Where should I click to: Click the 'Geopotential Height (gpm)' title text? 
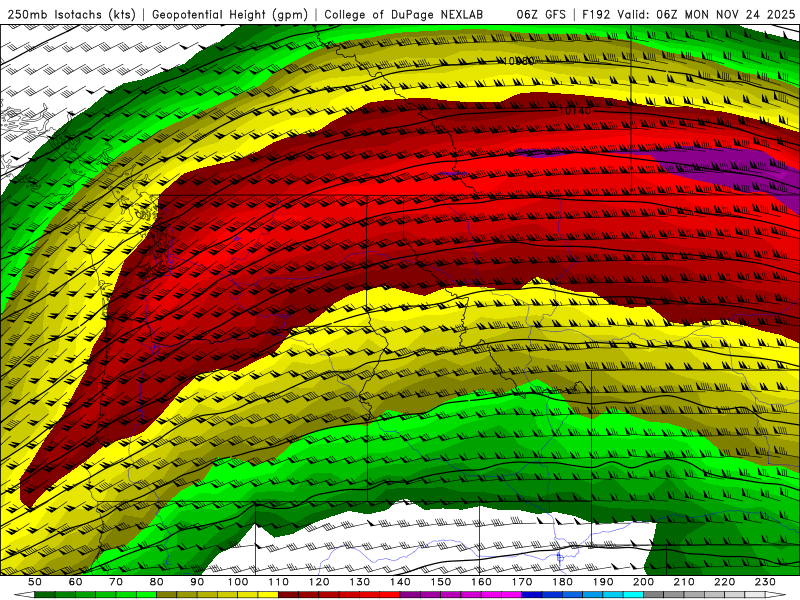tap(230, 15)
